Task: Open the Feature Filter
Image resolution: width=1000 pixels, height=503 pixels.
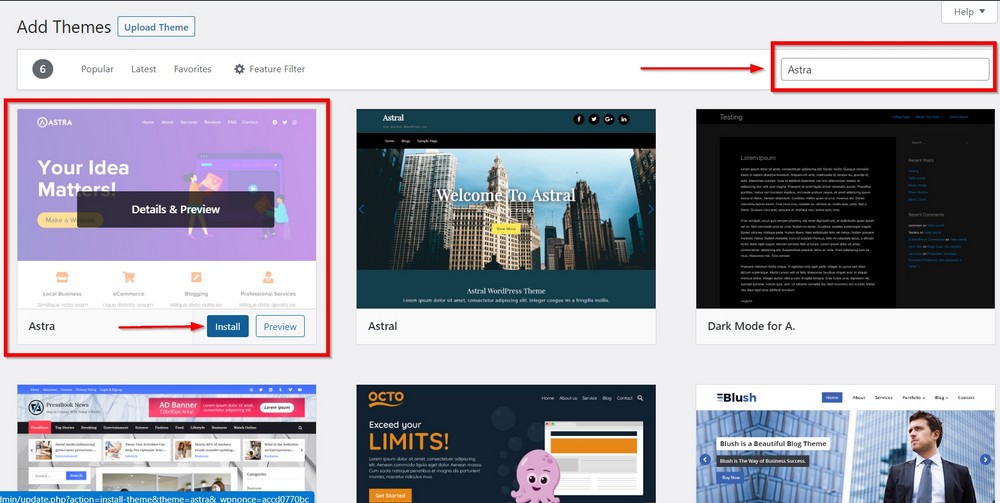Action: coord(269,69)
